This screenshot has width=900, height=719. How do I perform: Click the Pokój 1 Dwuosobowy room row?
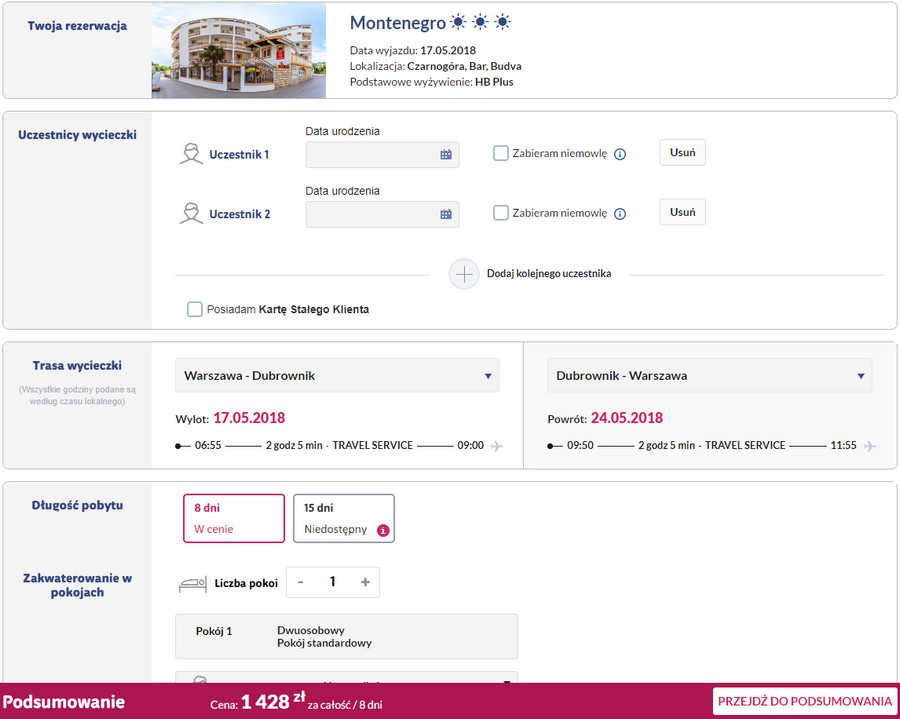346,636
